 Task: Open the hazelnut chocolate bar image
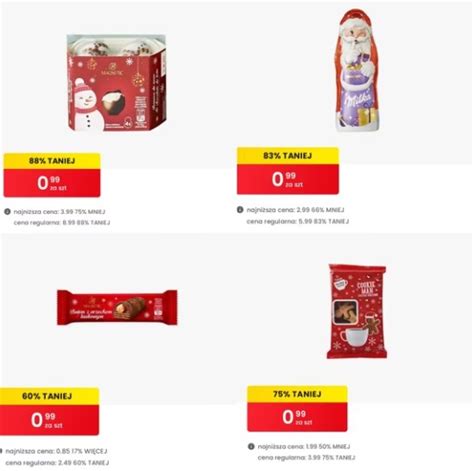click(x=117, y=307)
